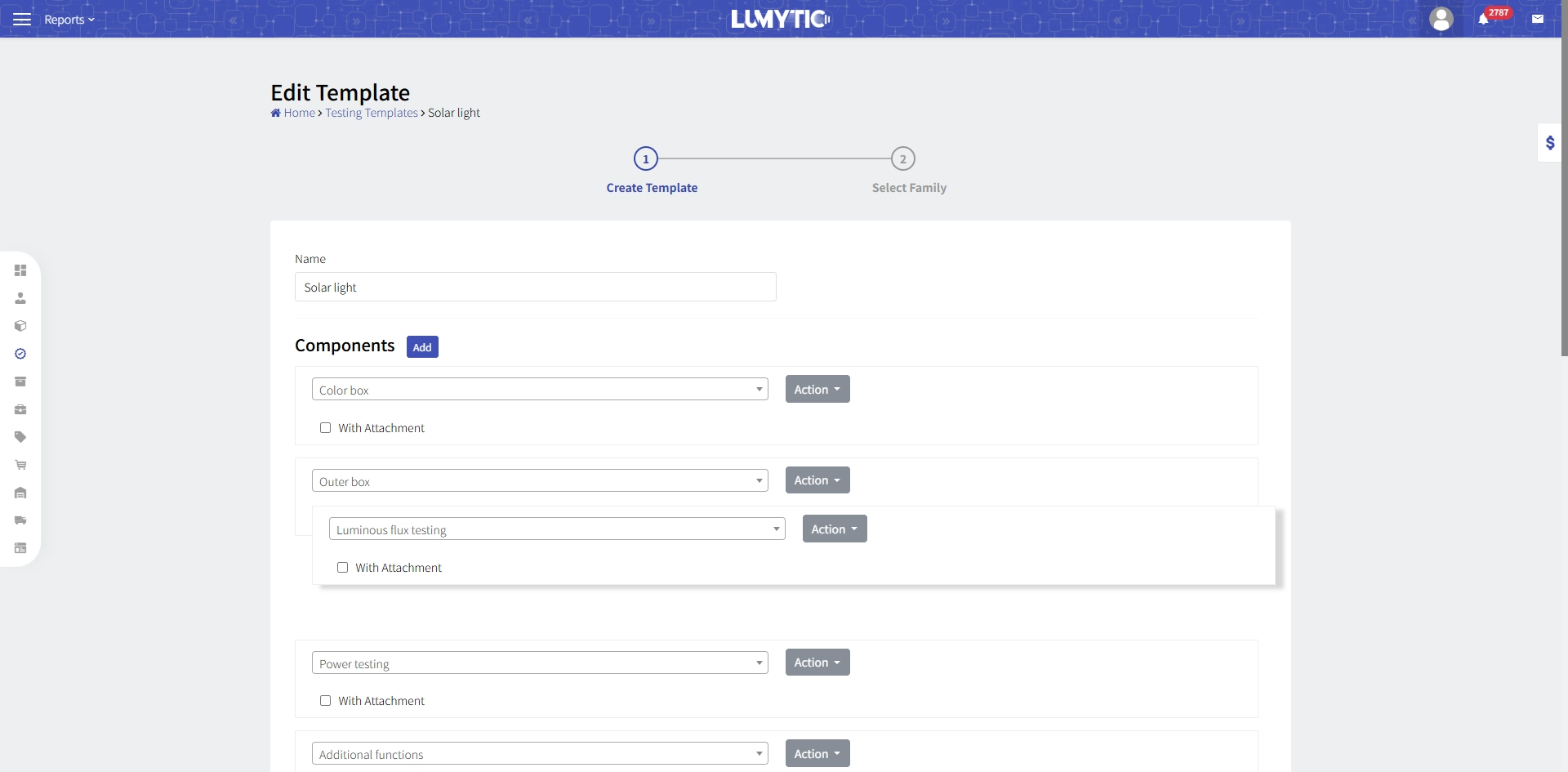The width and height of the screenshot is (1568, 772).
Task: Open the Outer box component dropdown
Action: pyautogui.click(x=539, y=480)
